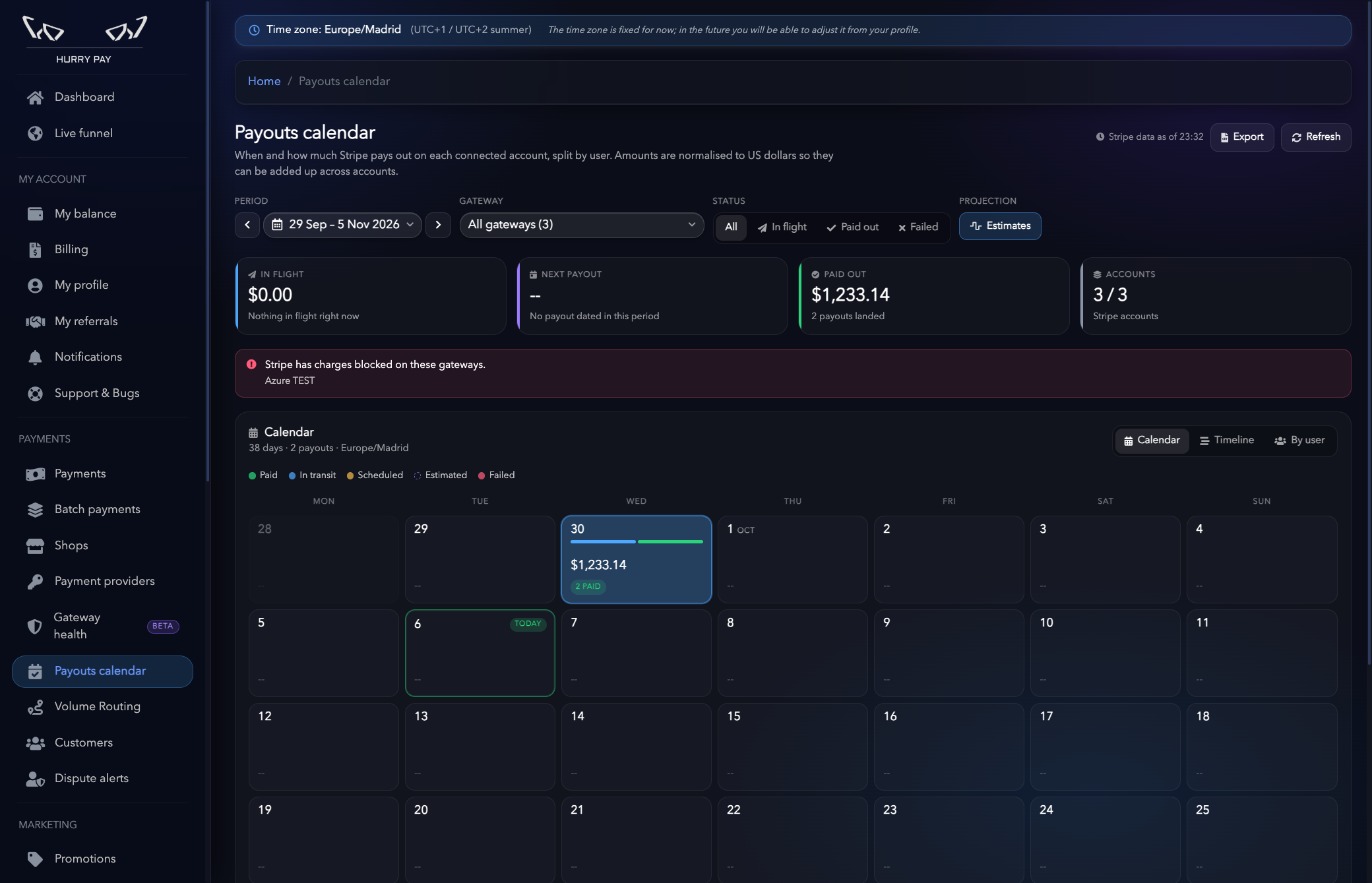Switch to the Calendar view tab

tap(1152, 441)
